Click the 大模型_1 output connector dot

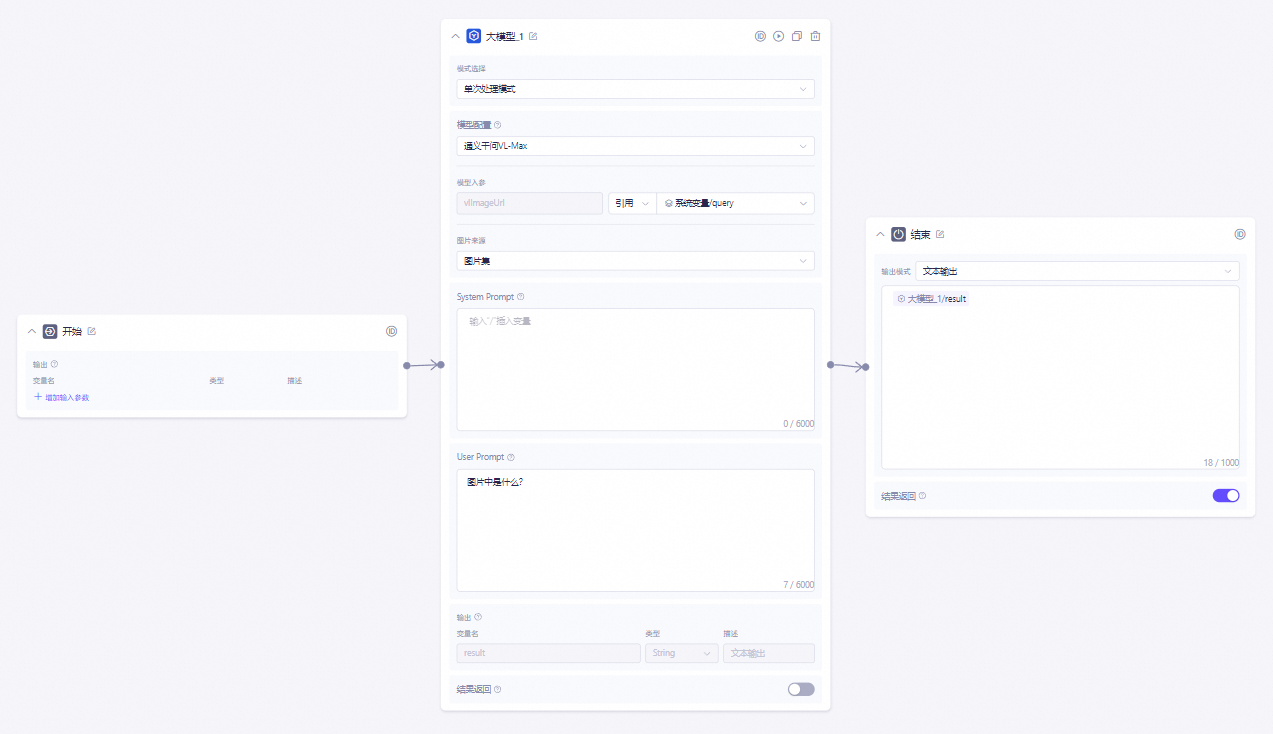pyautogui.click(x=831, y=365)
